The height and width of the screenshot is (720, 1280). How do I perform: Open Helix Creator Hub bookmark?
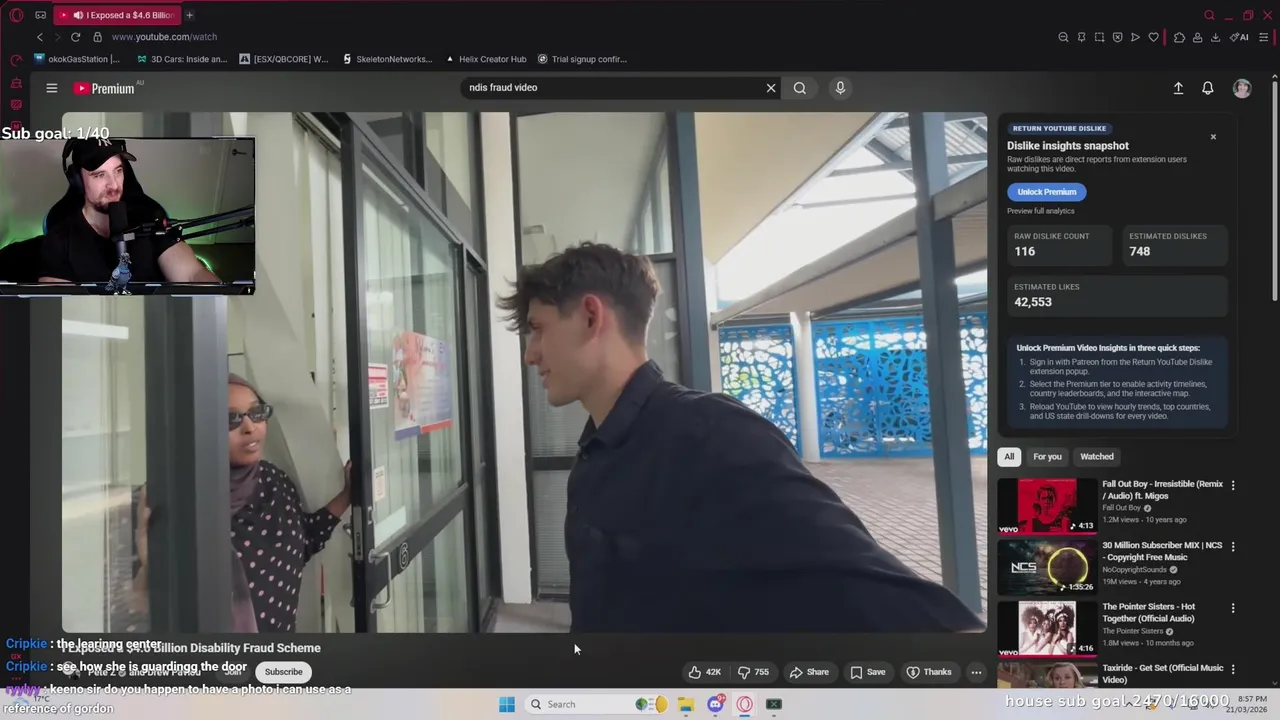[485, 59]
